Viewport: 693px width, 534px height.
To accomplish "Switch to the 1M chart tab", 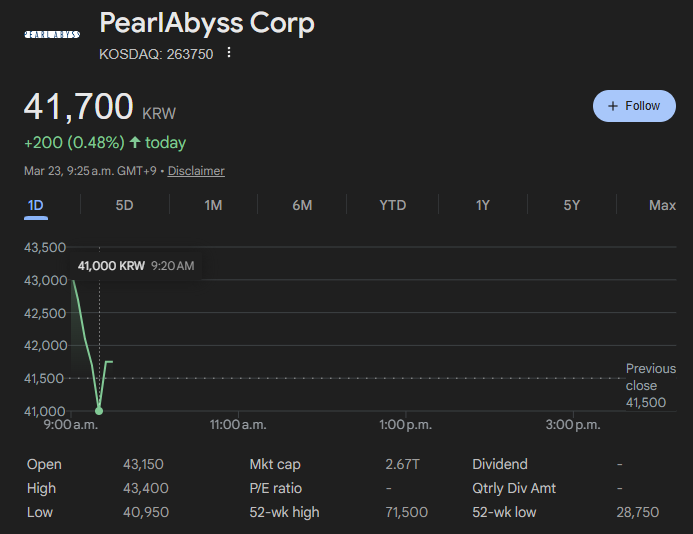I will 213,205.
